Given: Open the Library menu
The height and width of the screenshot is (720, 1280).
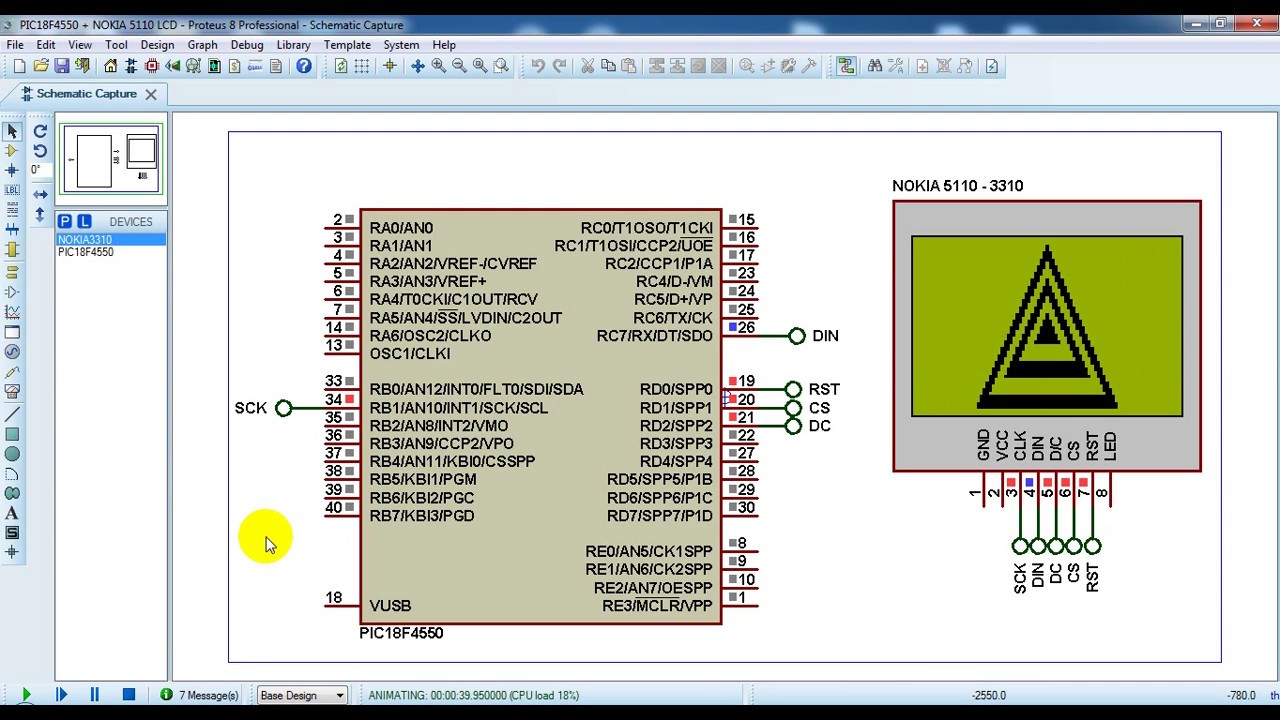Looking at the screenshot, I should (293, 45).
